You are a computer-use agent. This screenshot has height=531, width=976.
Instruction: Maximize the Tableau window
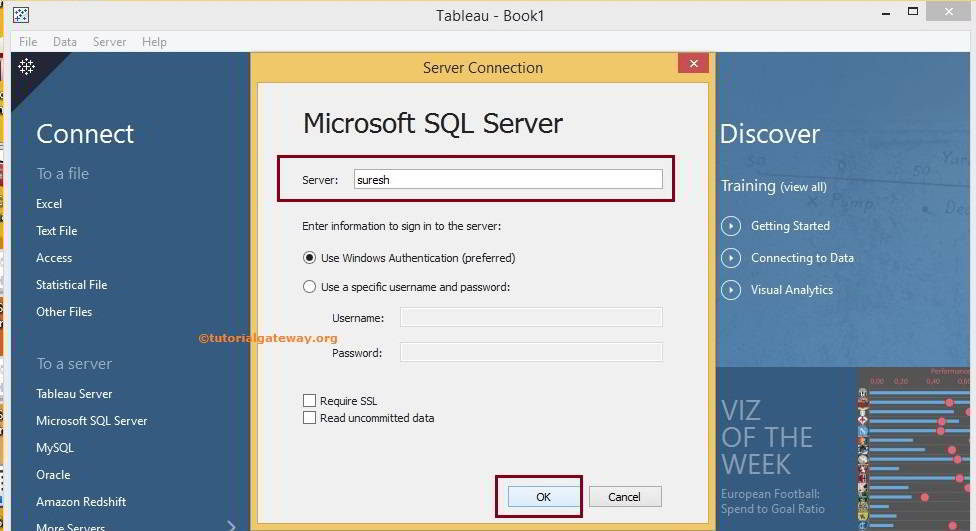coord(913,11)
